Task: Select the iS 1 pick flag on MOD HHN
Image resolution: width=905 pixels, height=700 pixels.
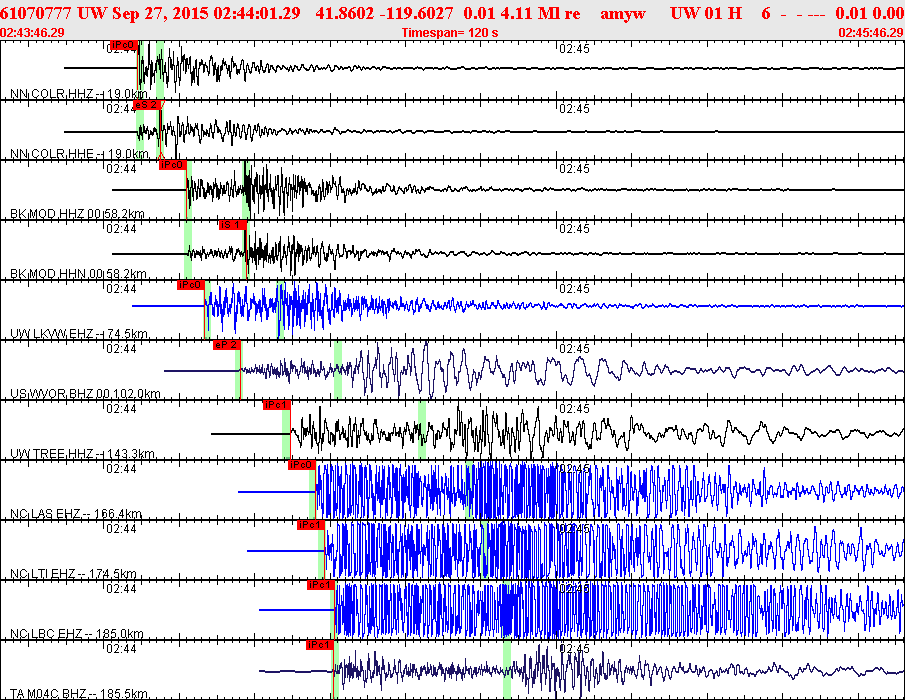Action: click(x=233, y=225)
